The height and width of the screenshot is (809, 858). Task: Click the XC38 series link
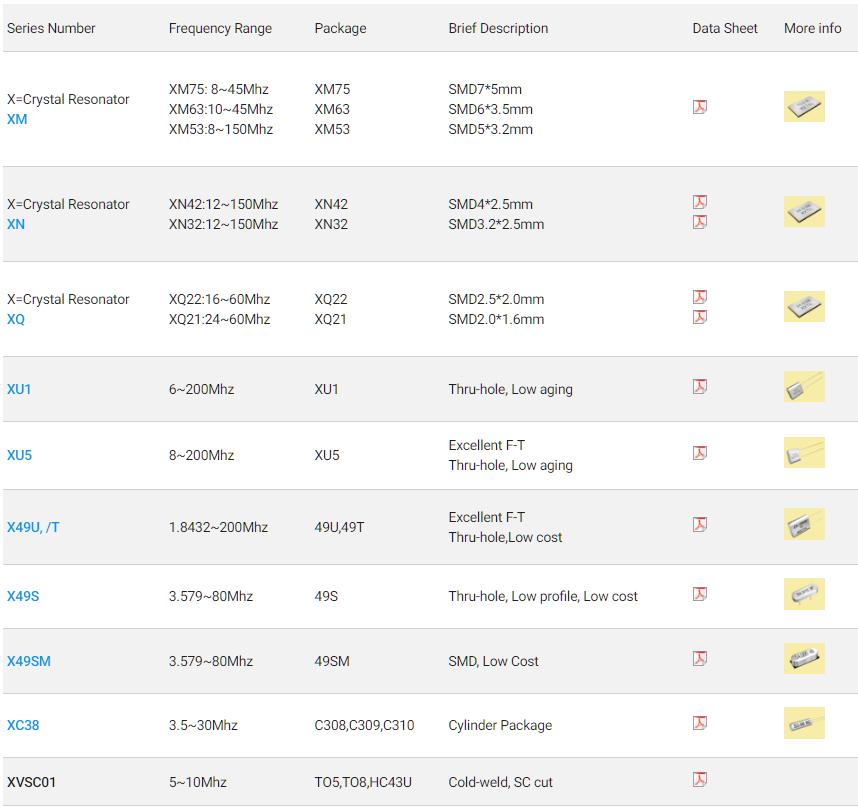tap(23, 725)
